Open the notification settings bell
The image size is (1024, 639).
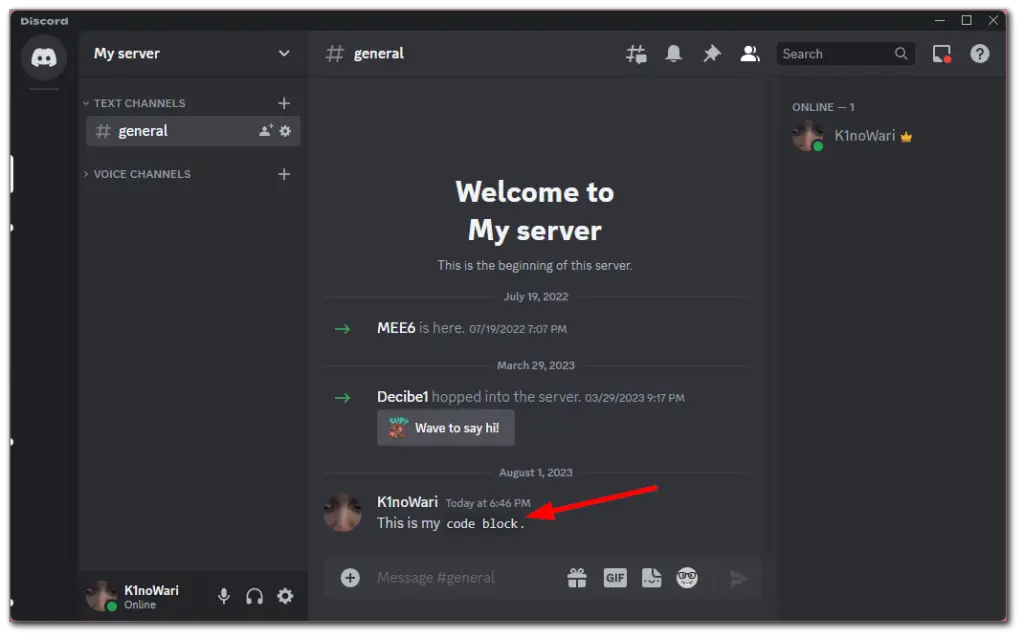pyautogui.click(x=673, y=53)
